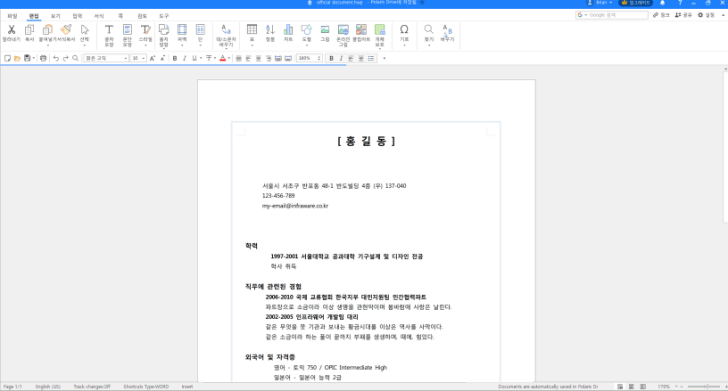The image size is (728, 391).
Task: Open Paragraph Shape dialog icon
Action: 127,35
